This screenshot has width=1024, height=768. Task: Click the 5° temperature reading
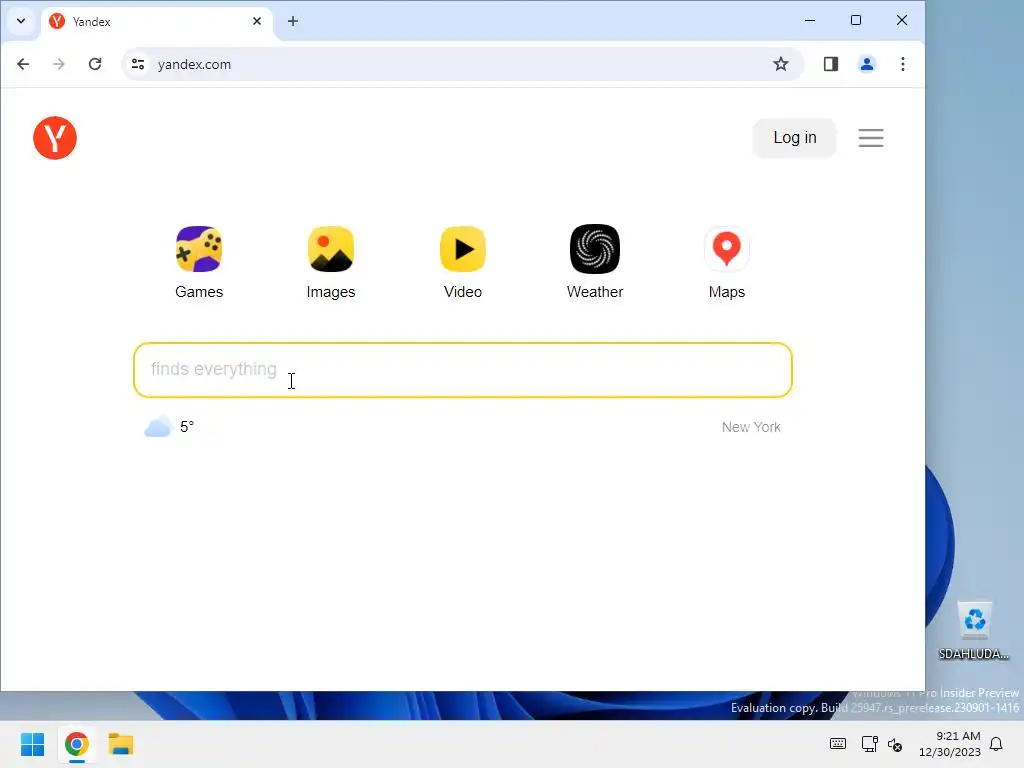tap(187, 426)
